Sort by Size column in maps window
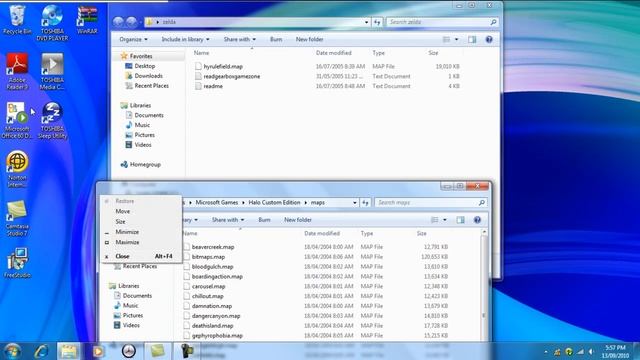Viewport: 640px width, 360px height. (x=422, y=233)
